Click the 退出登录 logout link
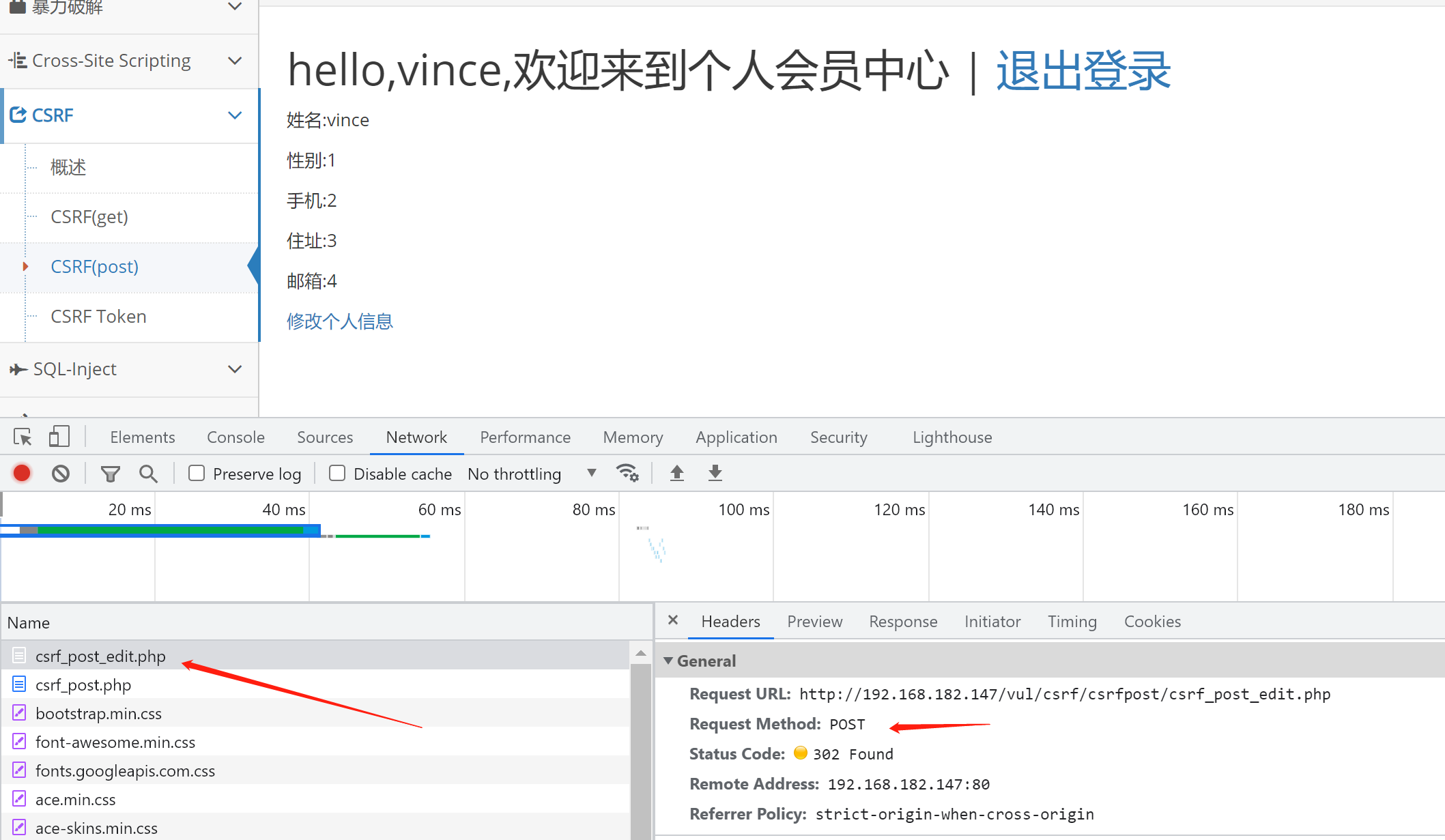This screenshot has height=840, width=1445. pos(1083,70)
